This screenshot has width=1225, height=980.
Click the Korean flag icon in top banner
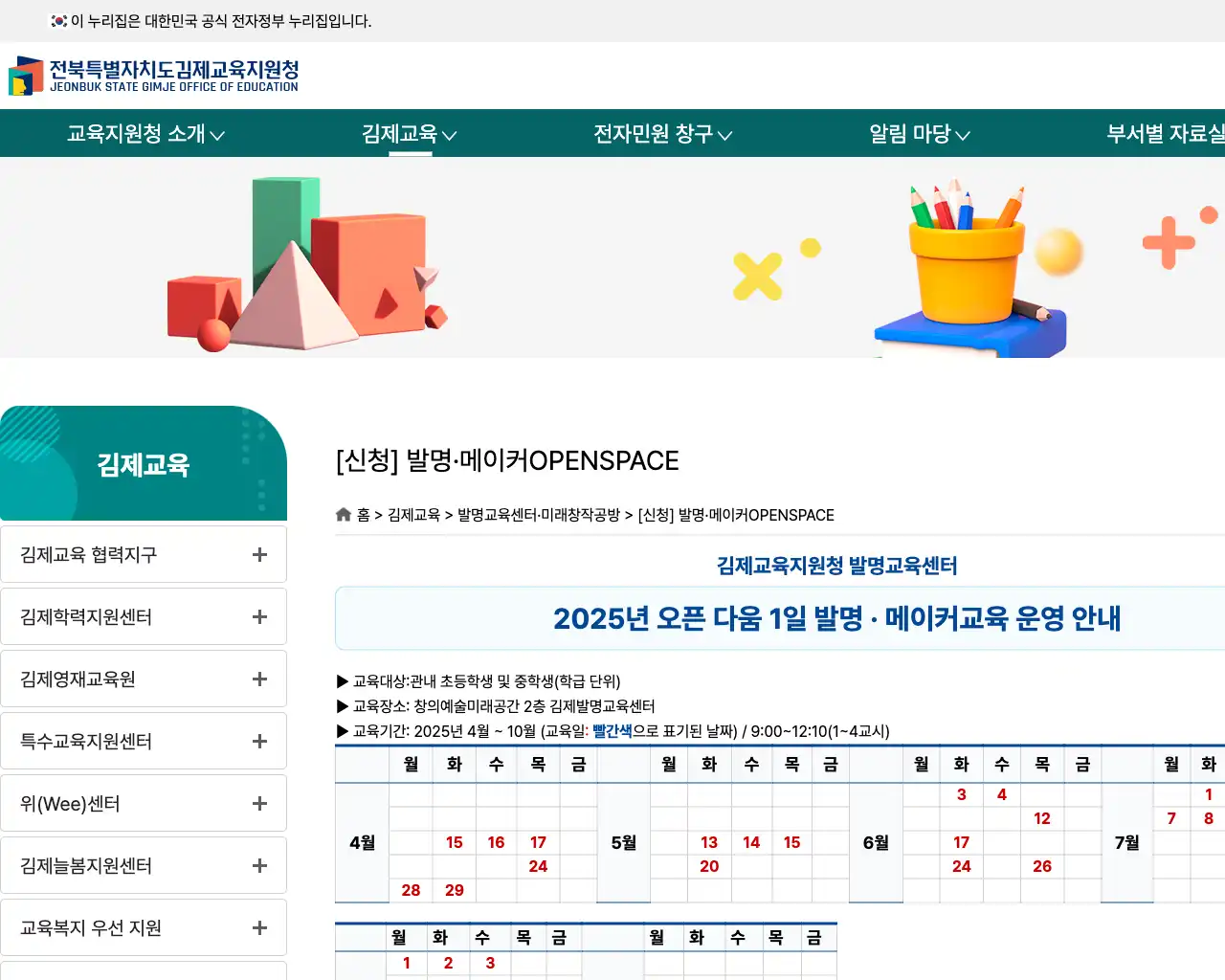point(59,21)
